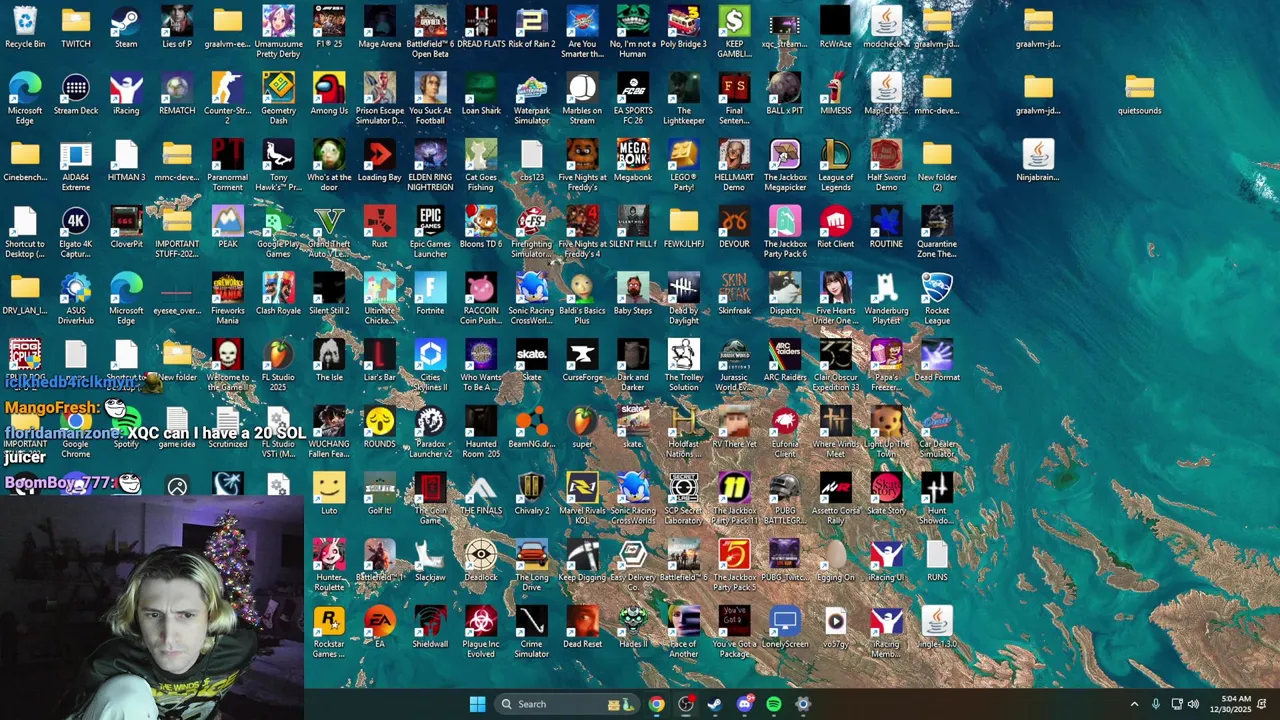Launch the Dead by Daylight icon
The image size is (1280, 720).
(x=684, y=298)
